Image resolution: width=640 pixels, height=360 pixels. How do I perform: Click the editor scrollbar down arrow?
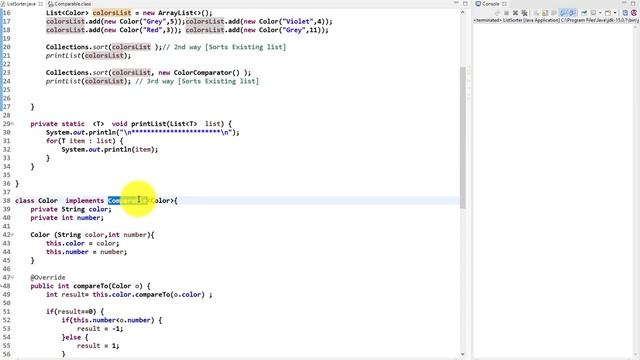tap(462, 354)
